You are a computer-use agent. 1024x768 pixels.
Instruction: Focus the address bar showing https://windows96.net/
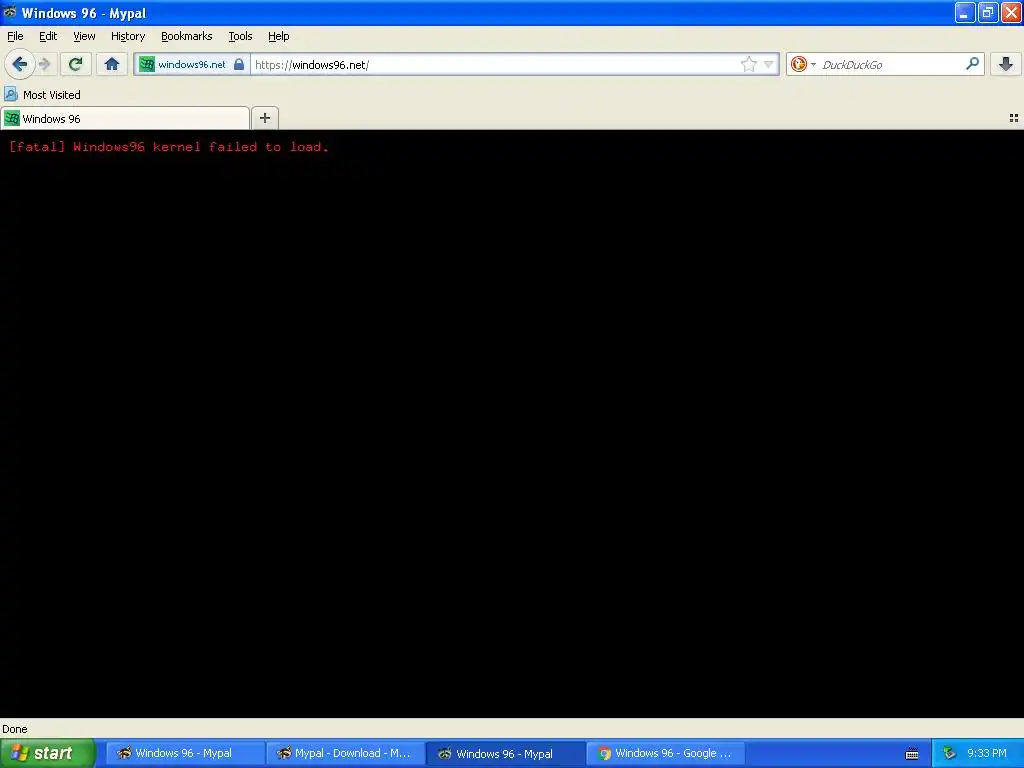495,64
